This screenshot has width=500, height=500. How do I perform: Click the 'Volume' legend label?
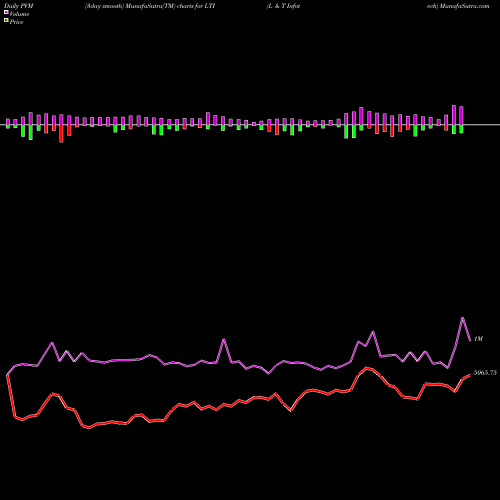tap(19, 14)
